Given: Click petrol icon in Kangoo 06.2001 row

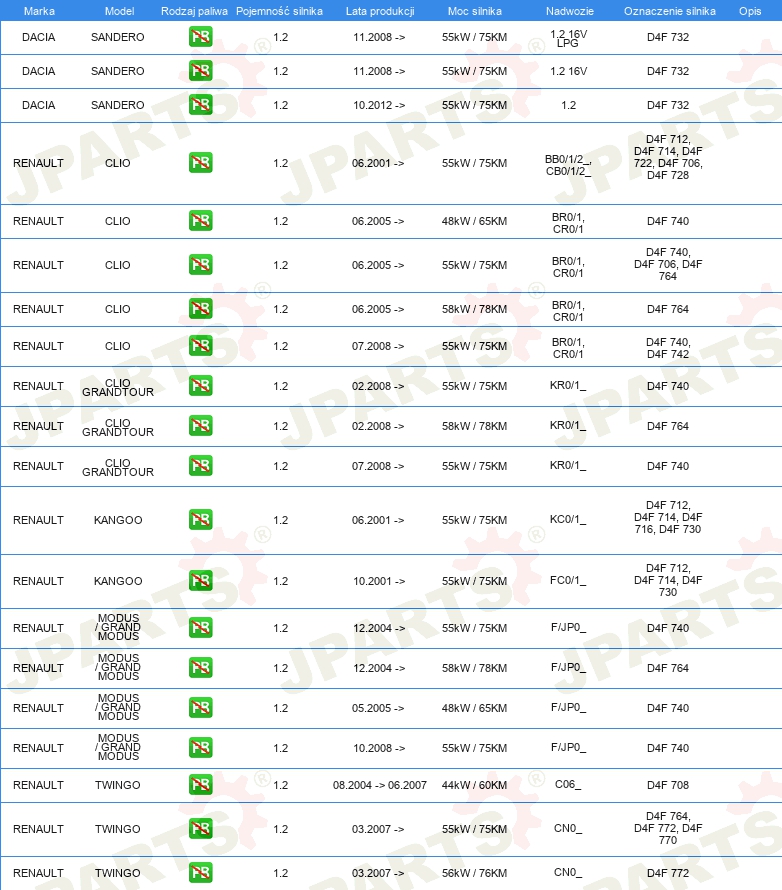Looking at the screenshot, I should [x=200, y=520].
